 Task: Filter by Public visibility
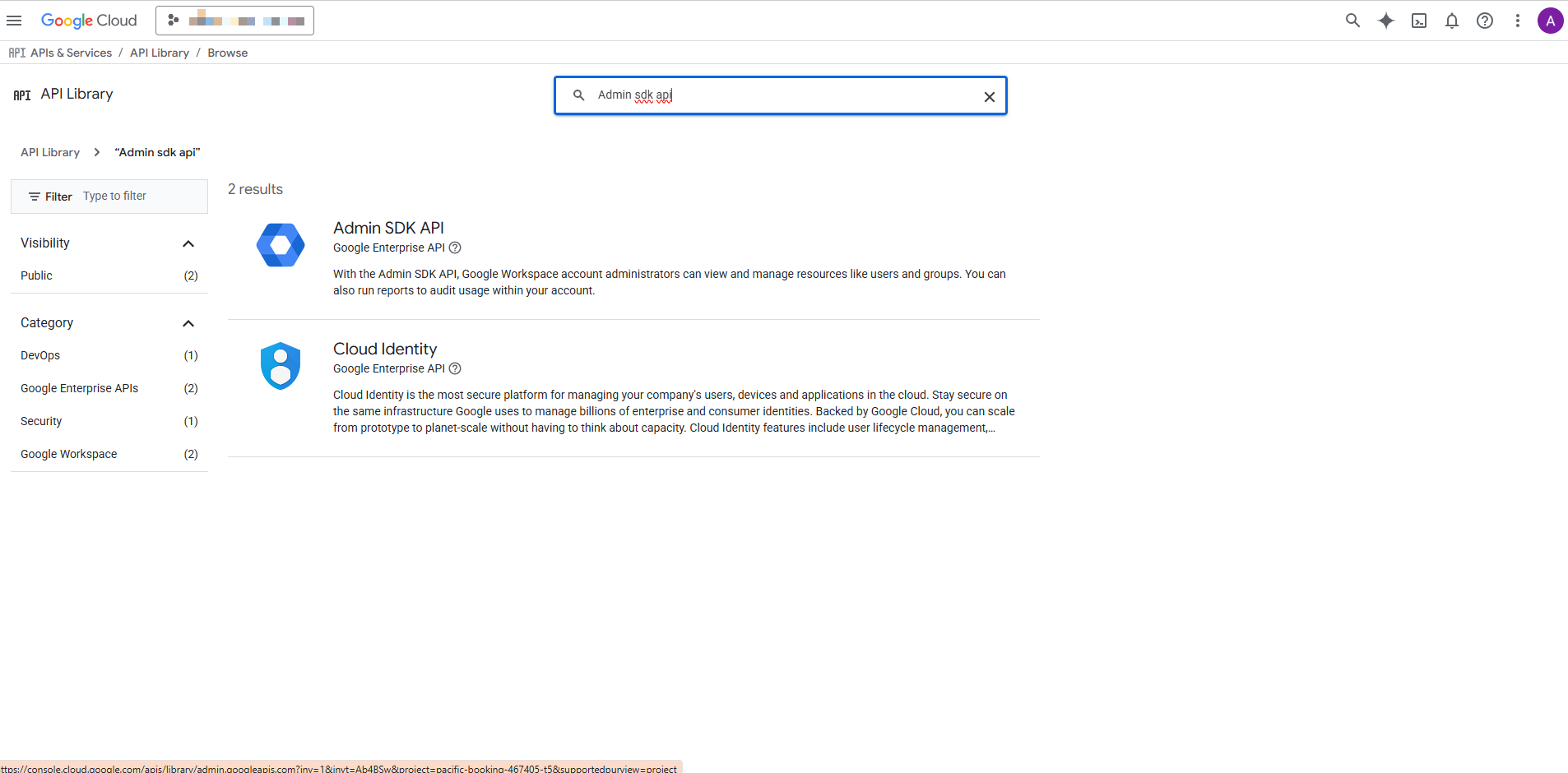click(x=109, y=275)
